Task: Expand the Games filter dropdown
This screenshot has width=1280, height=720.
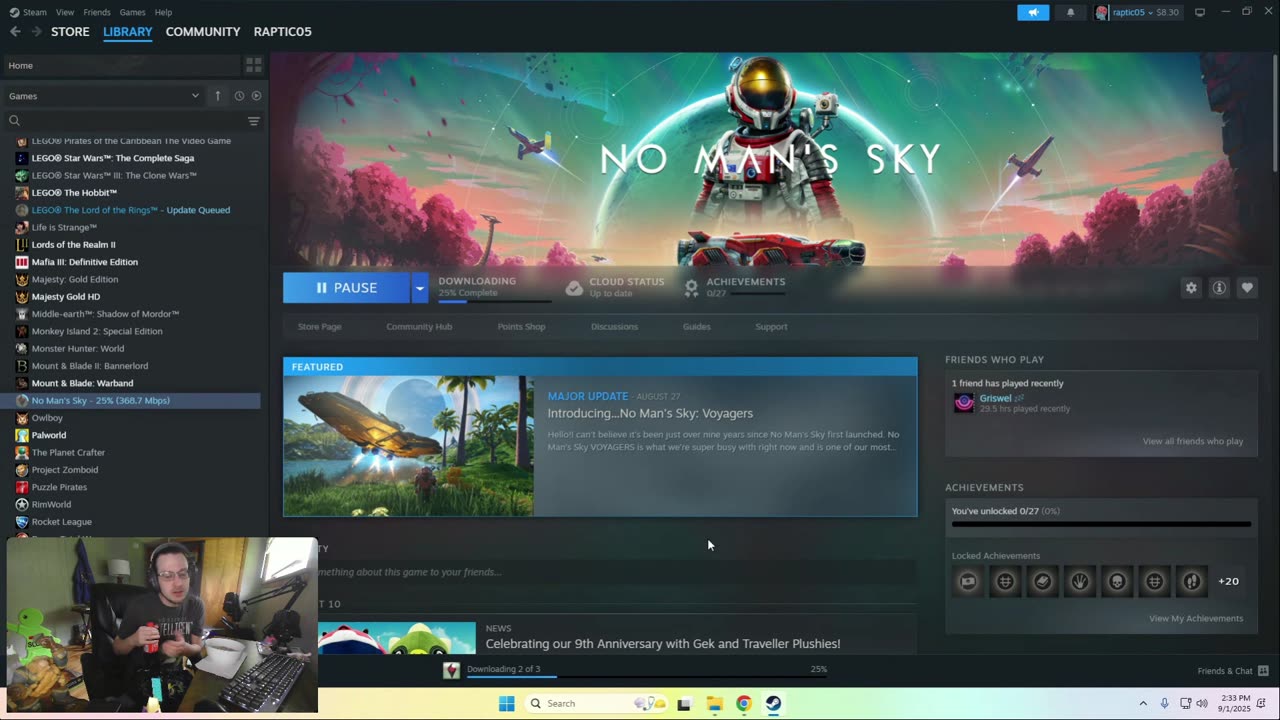Action: [103, 96]
